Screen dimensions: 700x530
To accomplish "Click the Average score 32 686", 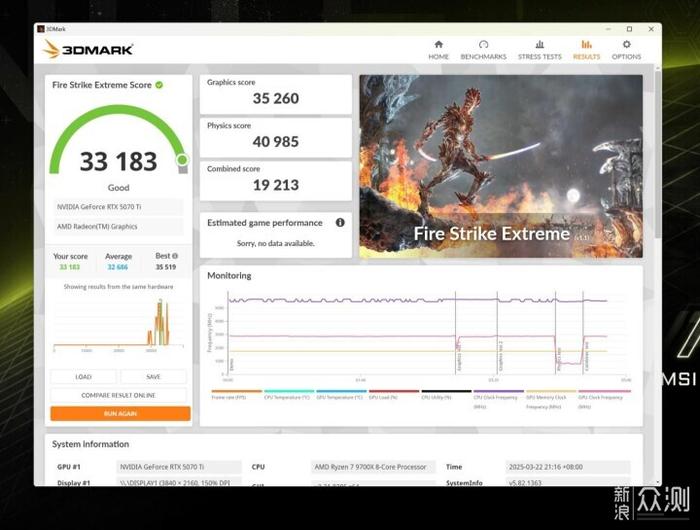I will pos(117,267).
